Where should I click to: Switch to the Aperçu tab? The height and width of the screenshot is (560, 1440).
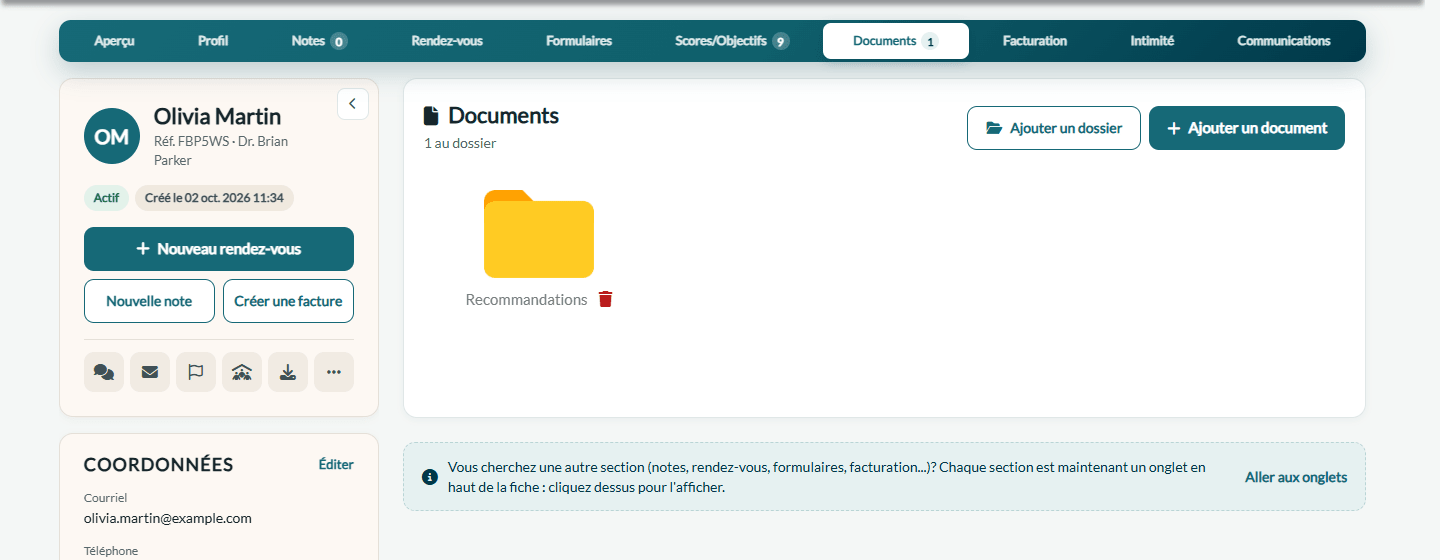pyautogui.click(x=114, y=41)
